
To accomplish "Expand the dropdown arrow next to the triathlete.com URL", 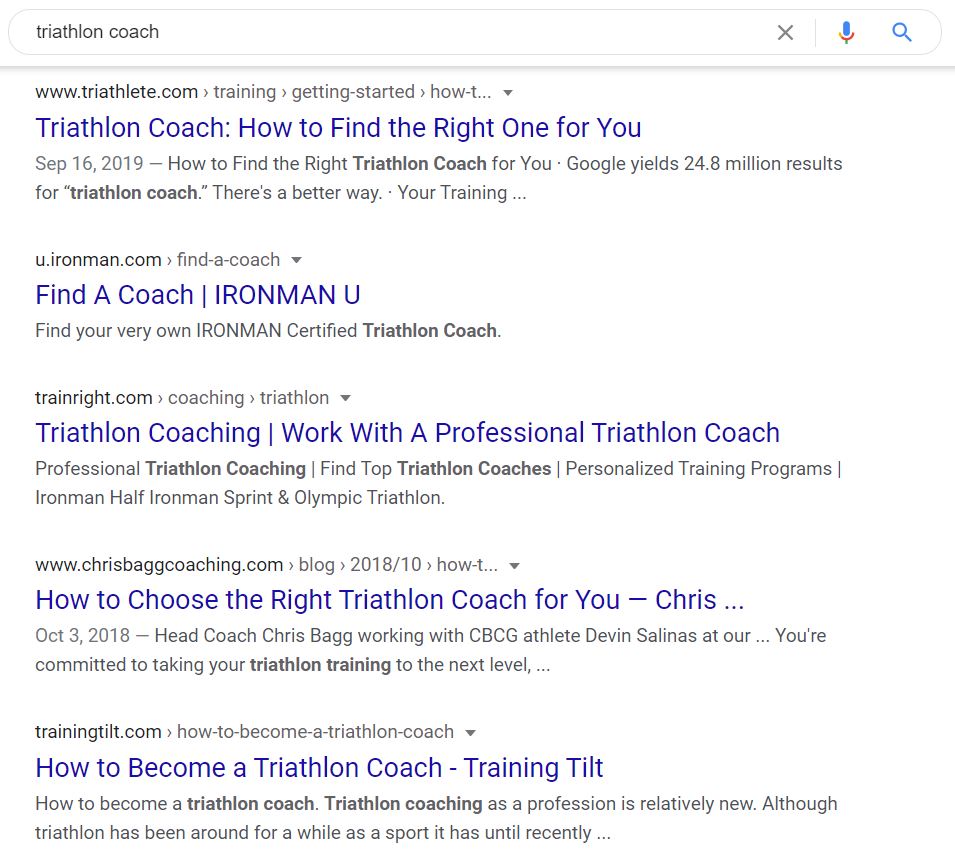I will point(507,93).
